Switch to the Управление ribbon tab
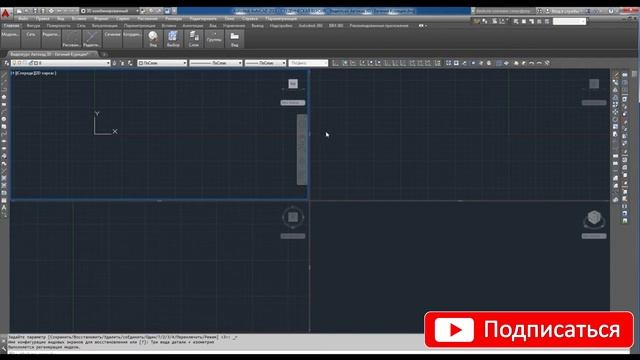 pos(234,26)
